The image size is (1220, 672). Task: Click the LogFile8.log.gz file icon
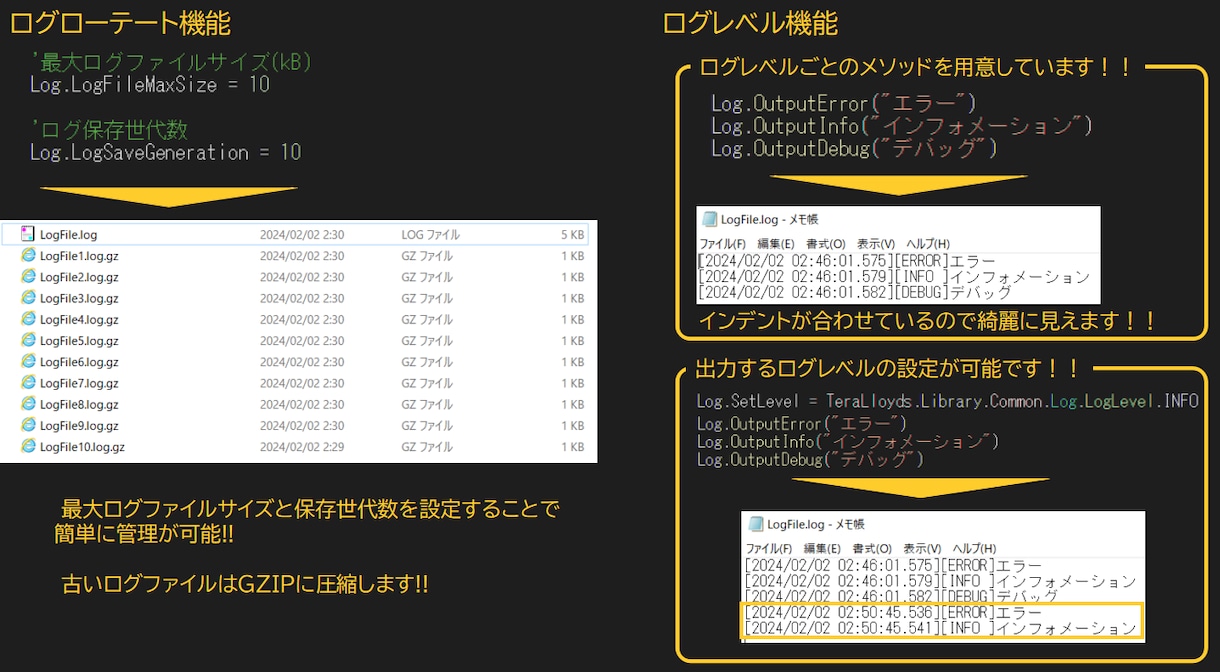pos(28,405)
